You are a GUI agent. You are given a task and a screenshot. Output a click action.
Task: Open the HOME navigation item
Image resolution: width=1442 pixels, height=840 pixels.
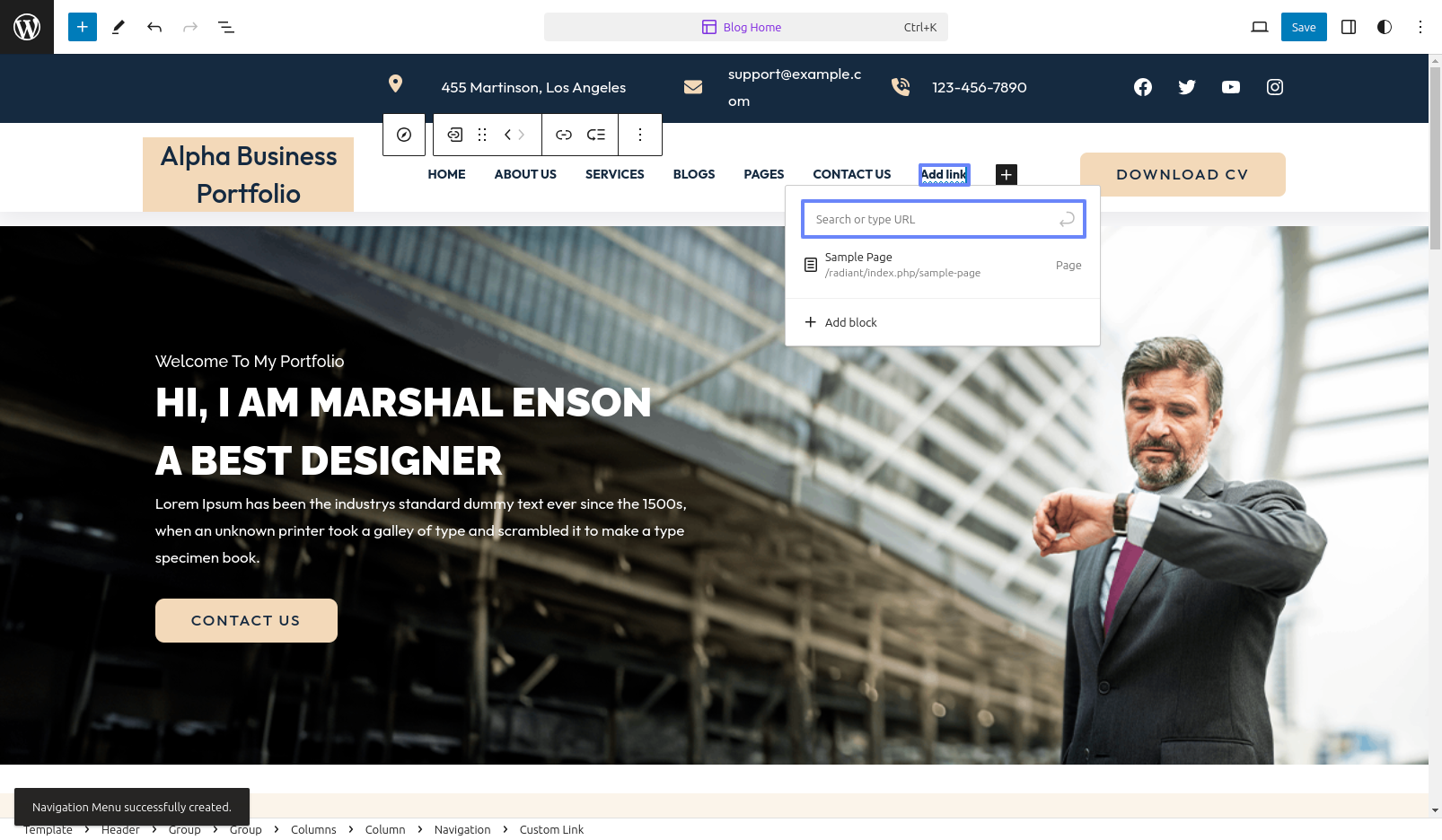click(x=446, y=174)
